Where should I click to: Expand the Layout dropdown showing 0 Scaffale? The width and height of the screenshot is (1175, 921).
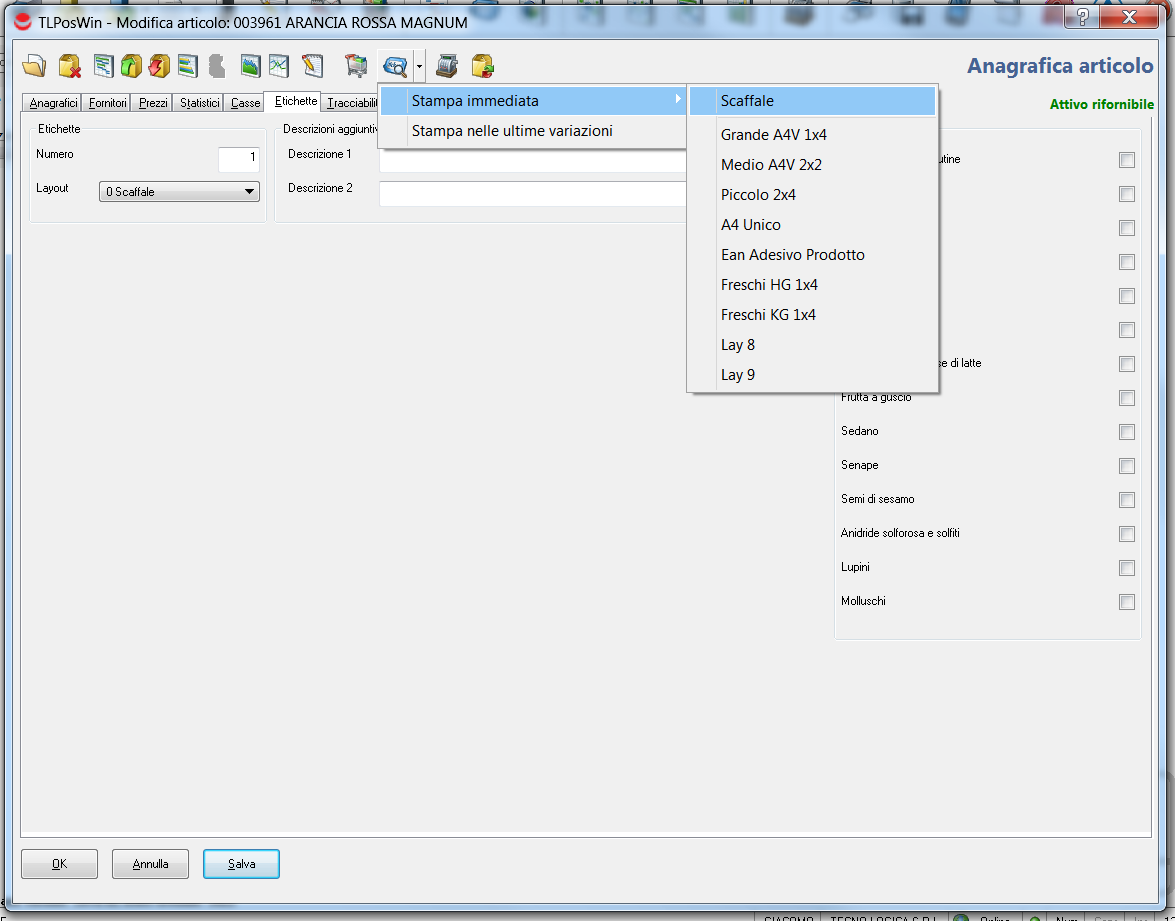[x=179, y=192]
